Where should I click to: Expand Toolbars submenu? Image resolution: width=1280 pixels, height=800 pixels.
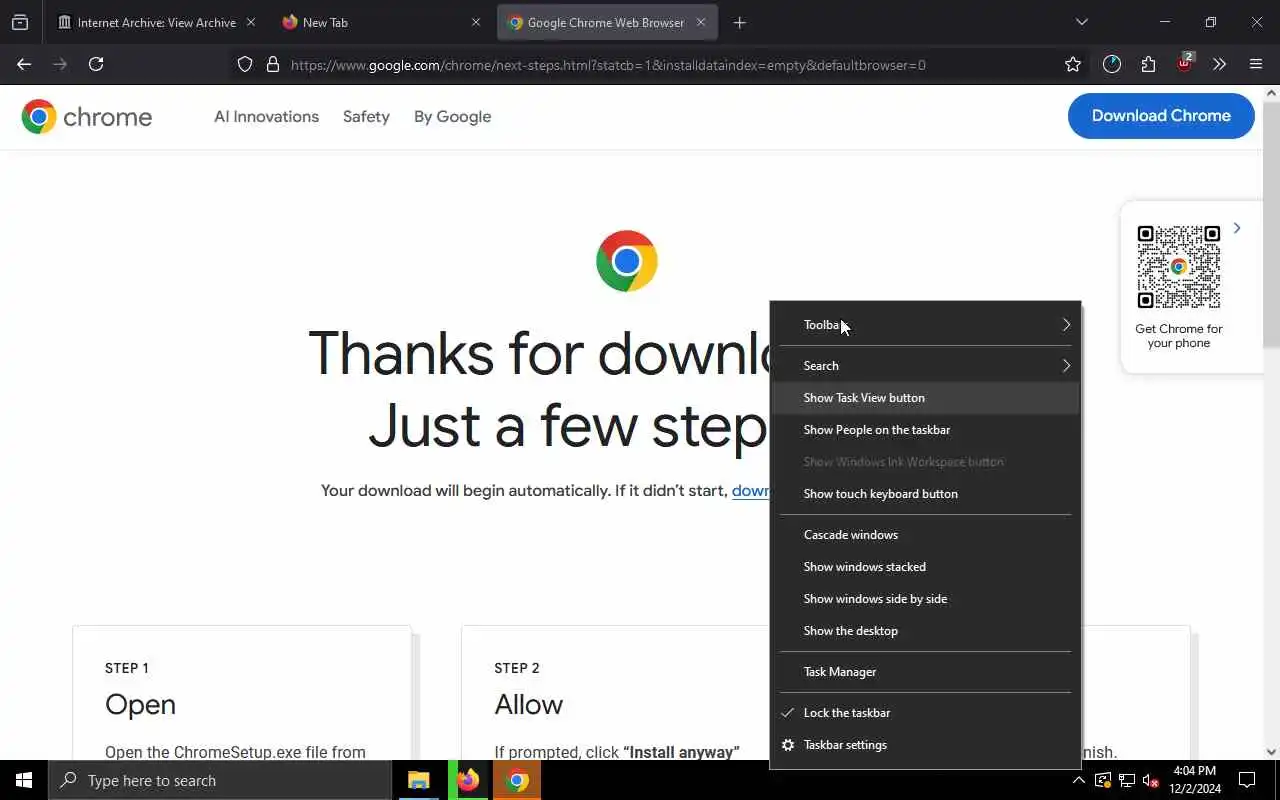point(925,325)
